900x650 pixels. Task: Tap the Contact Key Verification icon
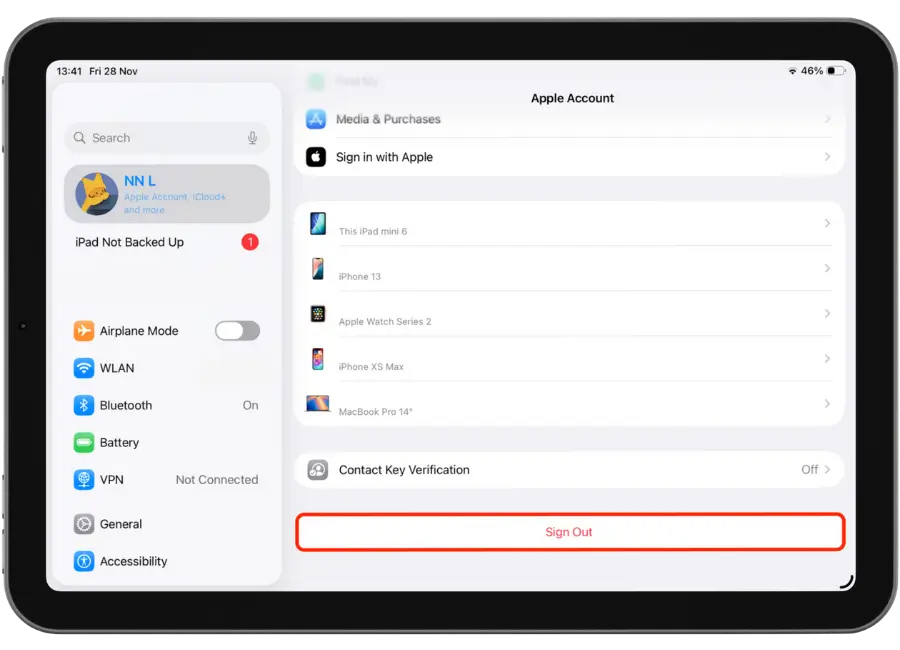pos(318,470)
